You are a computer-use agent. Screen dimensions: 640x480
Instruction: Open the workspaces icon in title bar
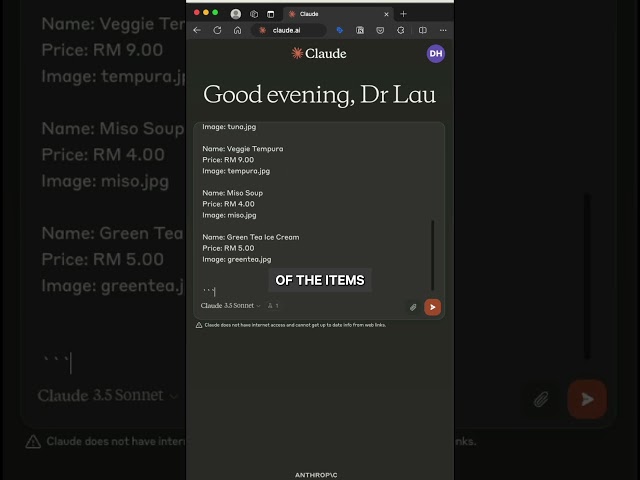coord(254,14)
